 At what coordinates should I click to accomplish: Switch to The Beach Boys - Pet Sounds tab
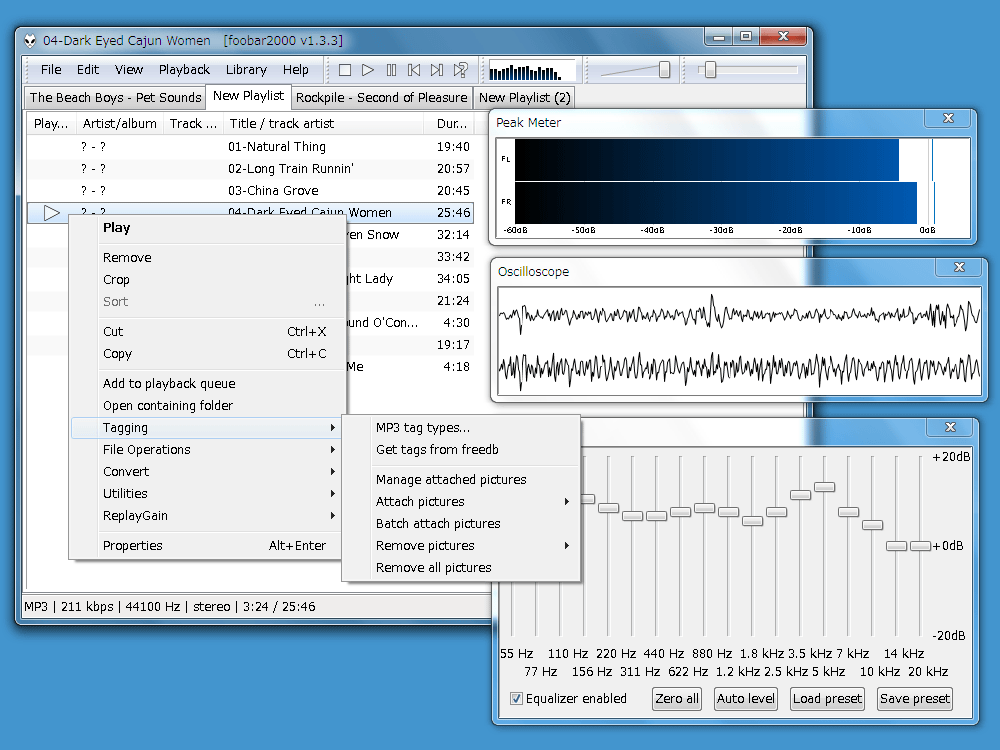click(115, 98)
